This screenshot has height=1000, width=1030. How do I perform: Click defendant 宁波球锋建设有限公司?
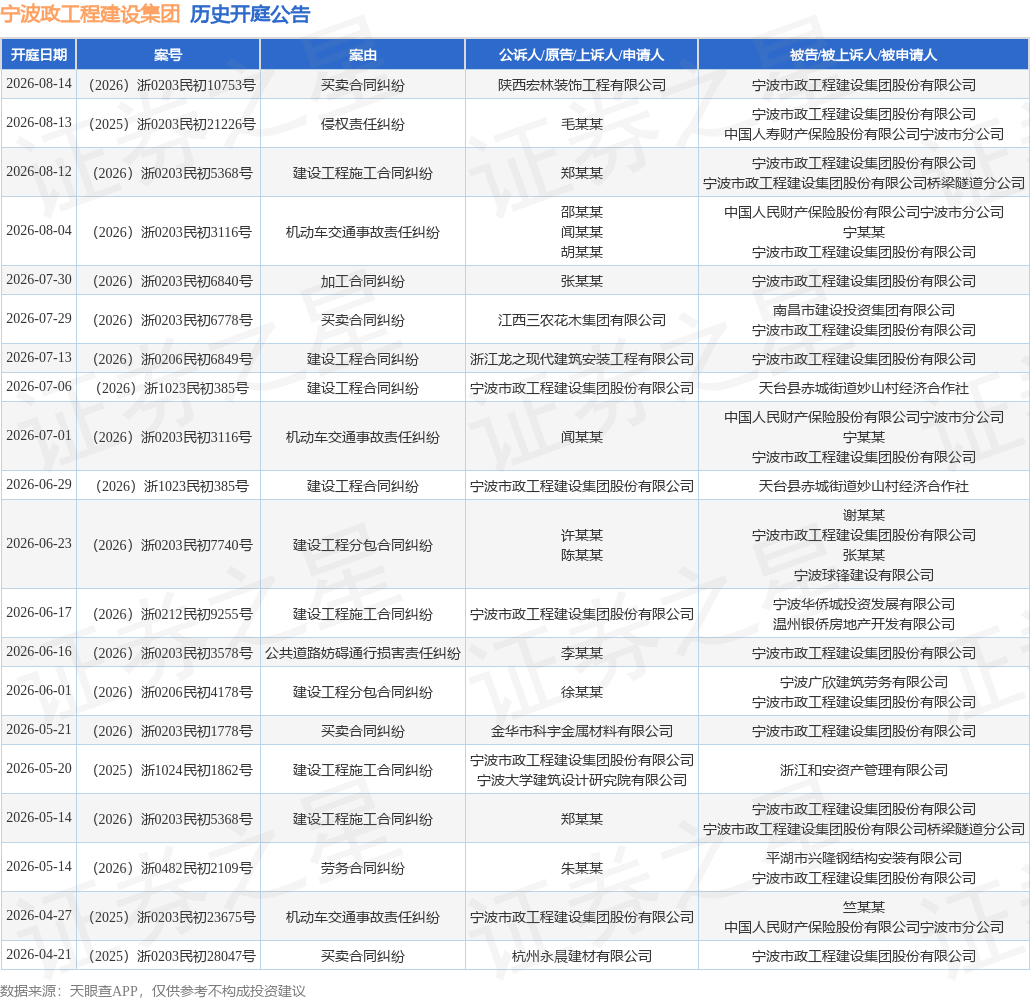point(863,575)
